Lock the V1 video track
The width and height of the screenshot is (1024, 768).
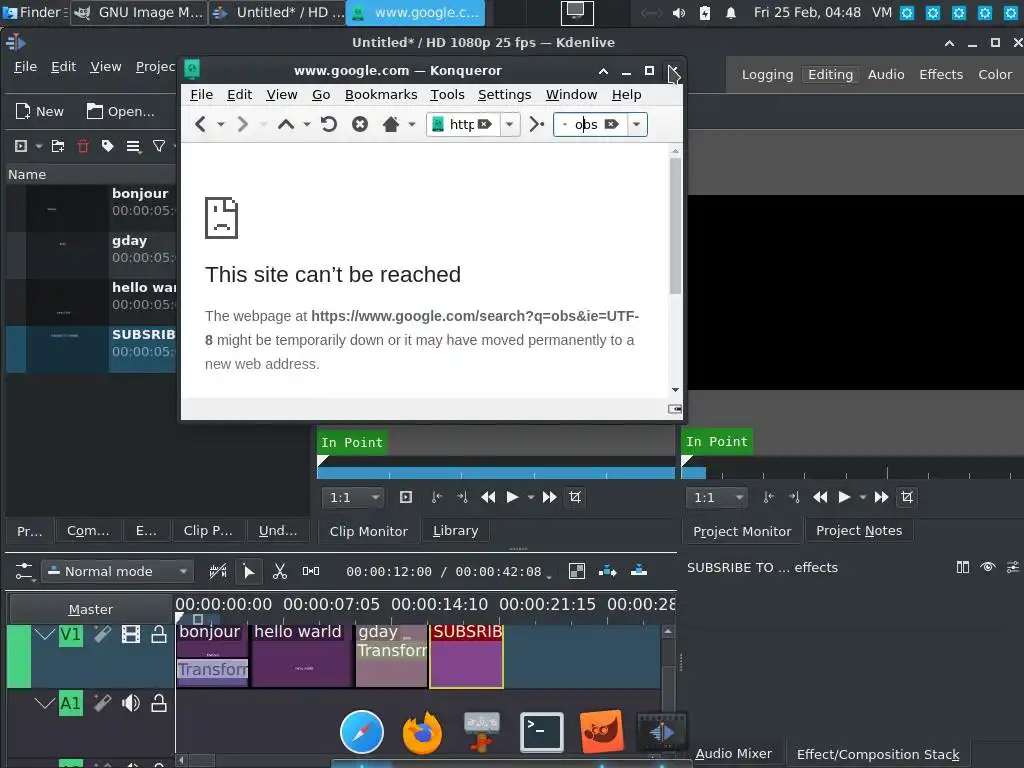coord(159,634)
